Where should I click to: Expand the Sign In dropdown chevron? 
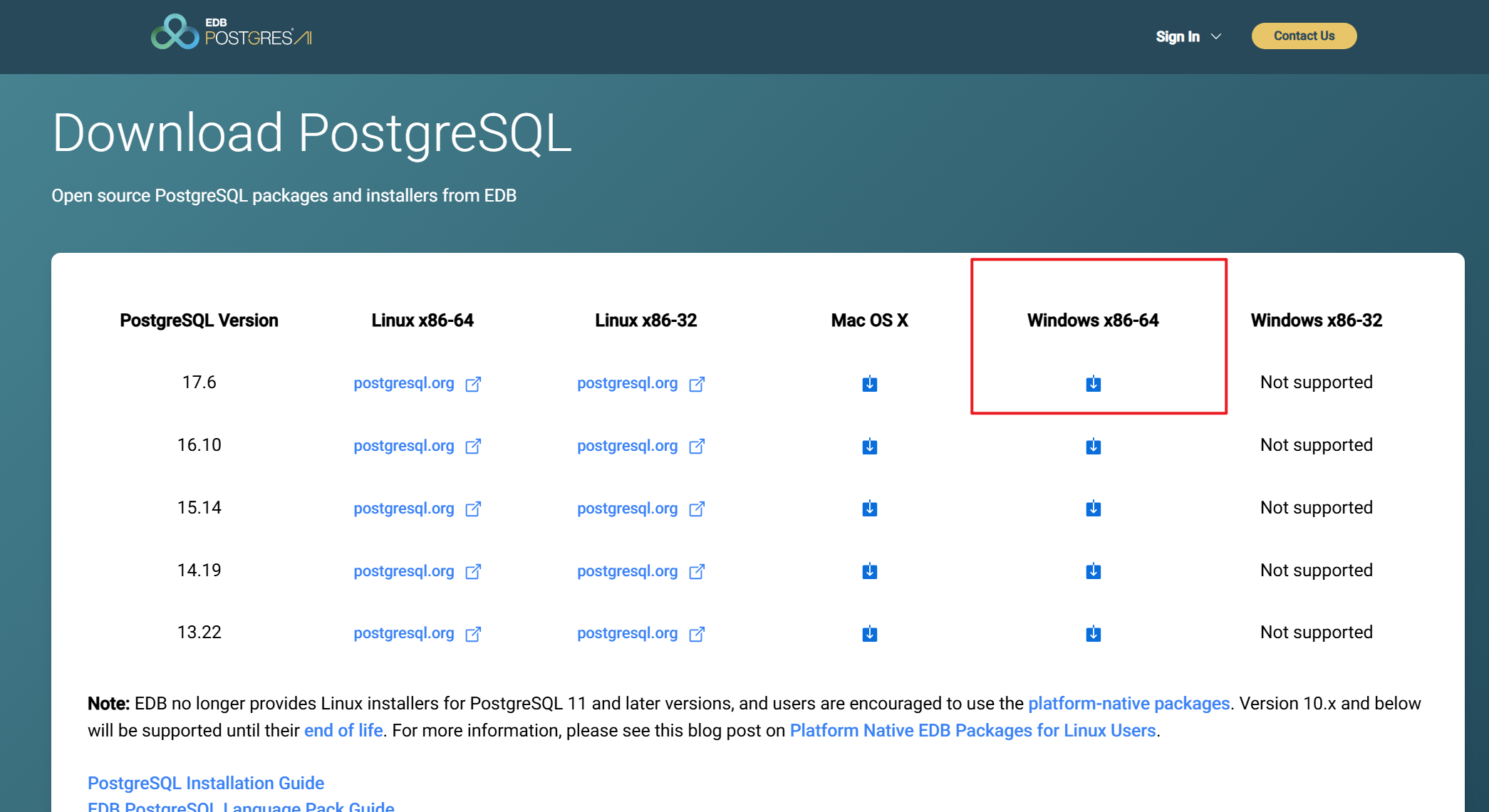[1216, 36]
